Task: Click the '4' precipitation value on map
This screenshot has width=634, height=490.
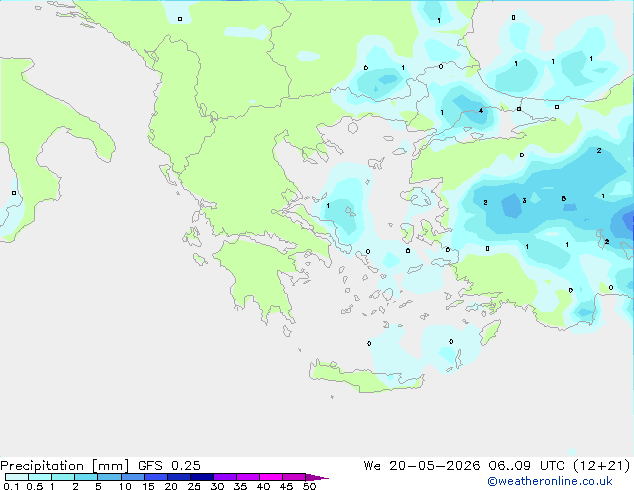Action: 481,110
